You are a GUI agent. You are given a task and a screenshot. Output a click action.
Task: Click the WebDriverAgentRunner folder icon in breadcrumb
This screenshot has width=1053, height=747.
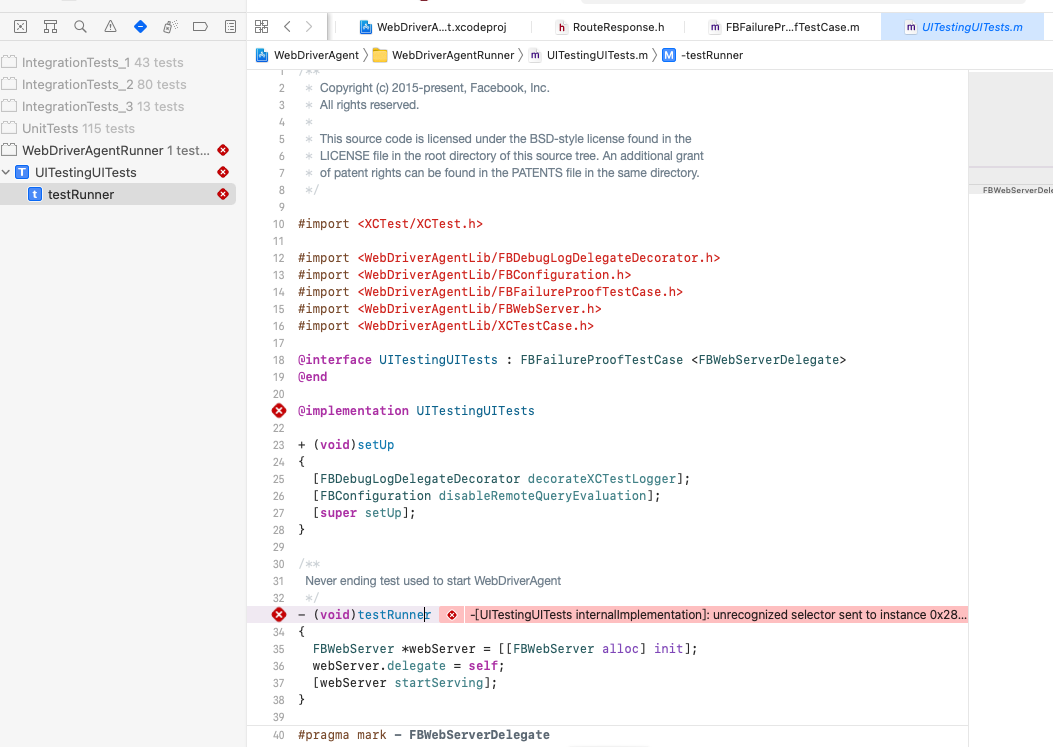(x=380, y=55)
